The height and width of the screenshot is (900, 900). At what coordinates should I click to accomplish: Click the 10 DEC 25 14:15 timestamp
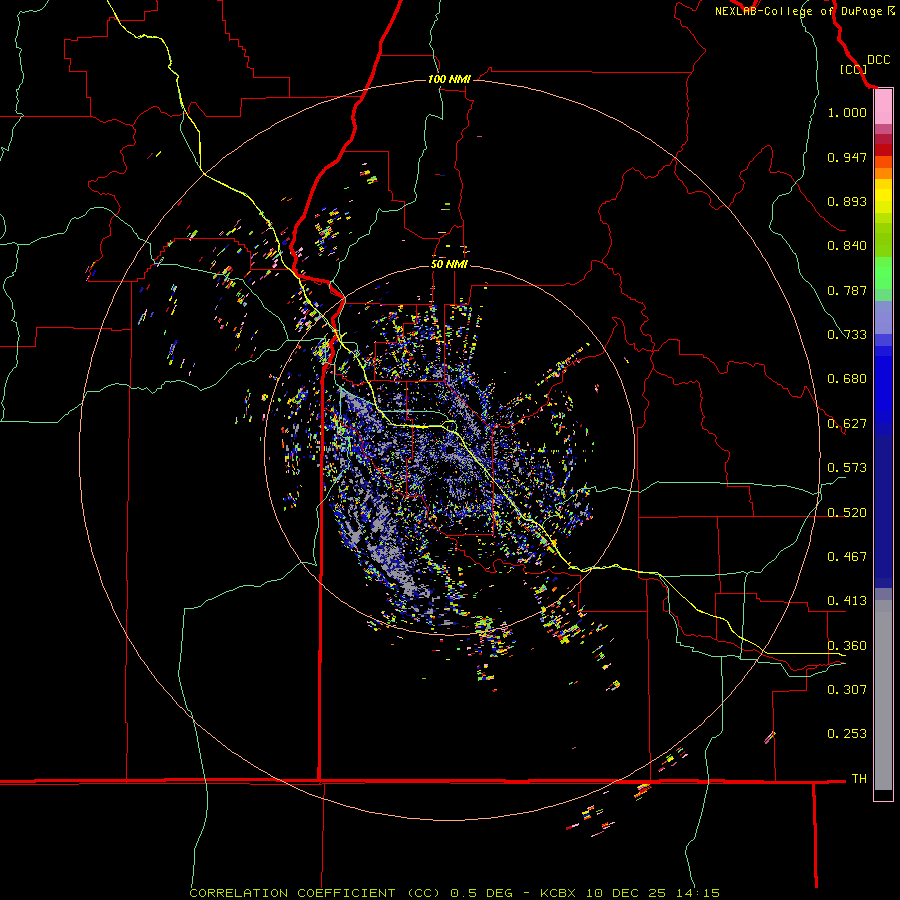(653, 893)
